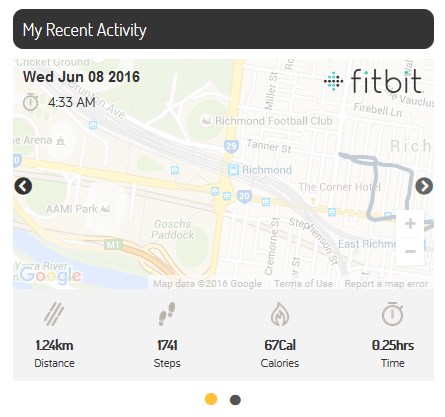The image size is (445, 417).
Task: Click the My Recent Activity header
Action: 223,29
